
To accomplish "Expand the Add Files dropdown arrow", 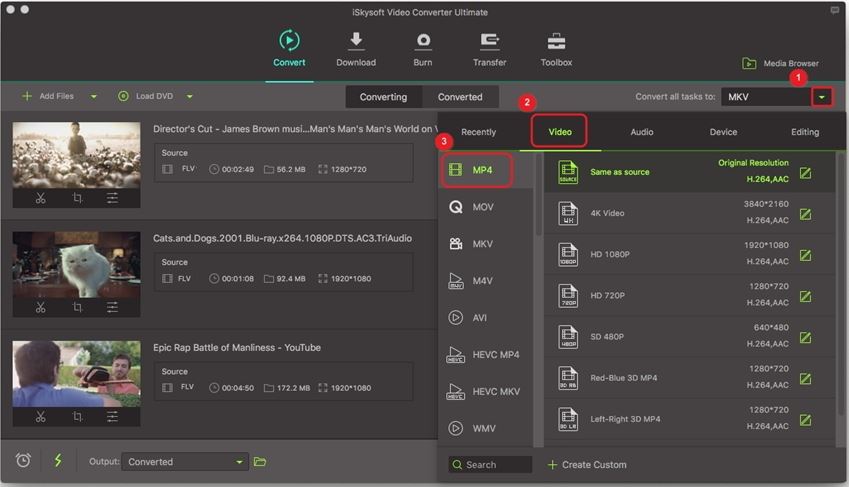I will (94, 97).
